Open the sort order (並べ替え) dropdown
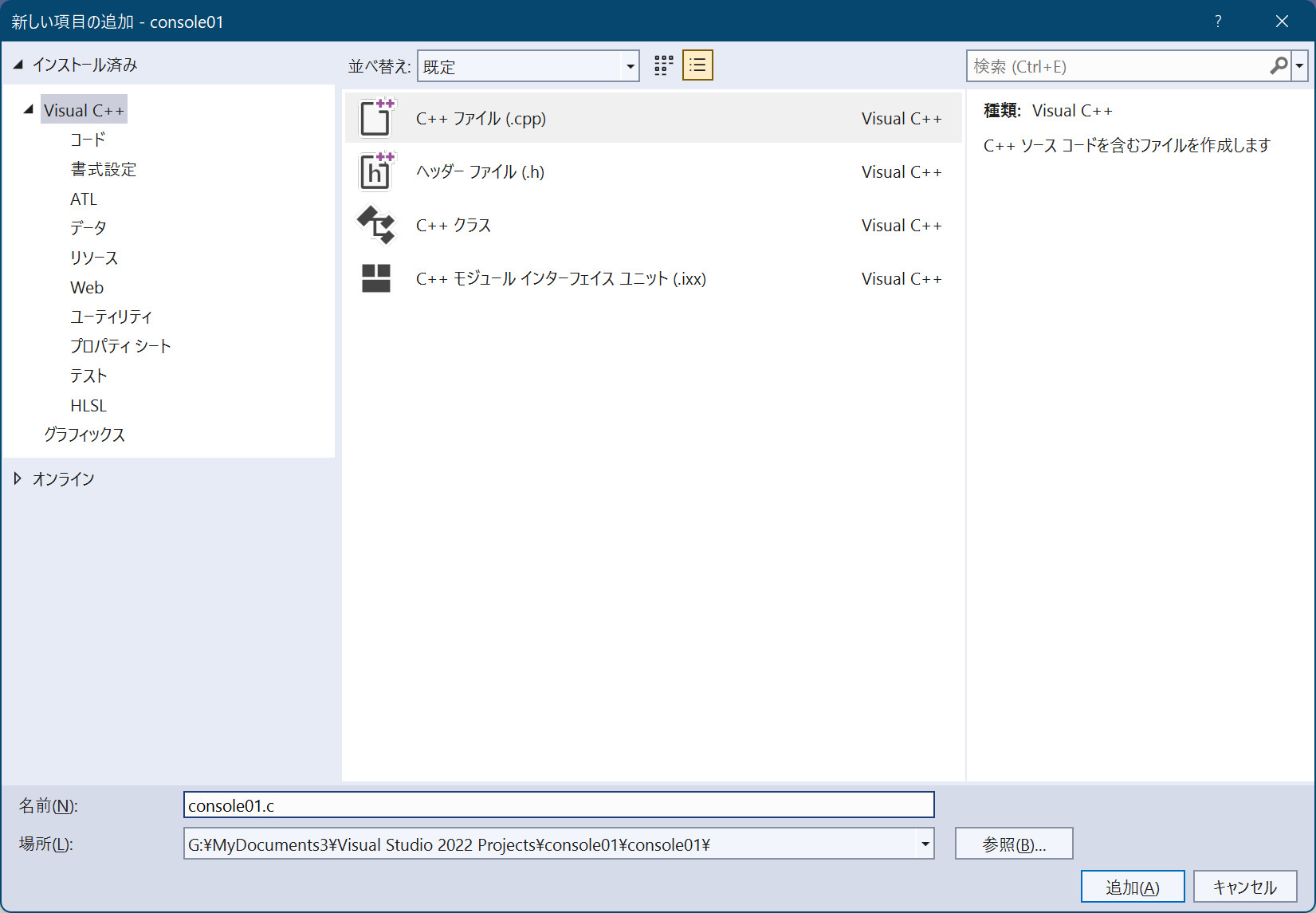 (x=630, y=66)
